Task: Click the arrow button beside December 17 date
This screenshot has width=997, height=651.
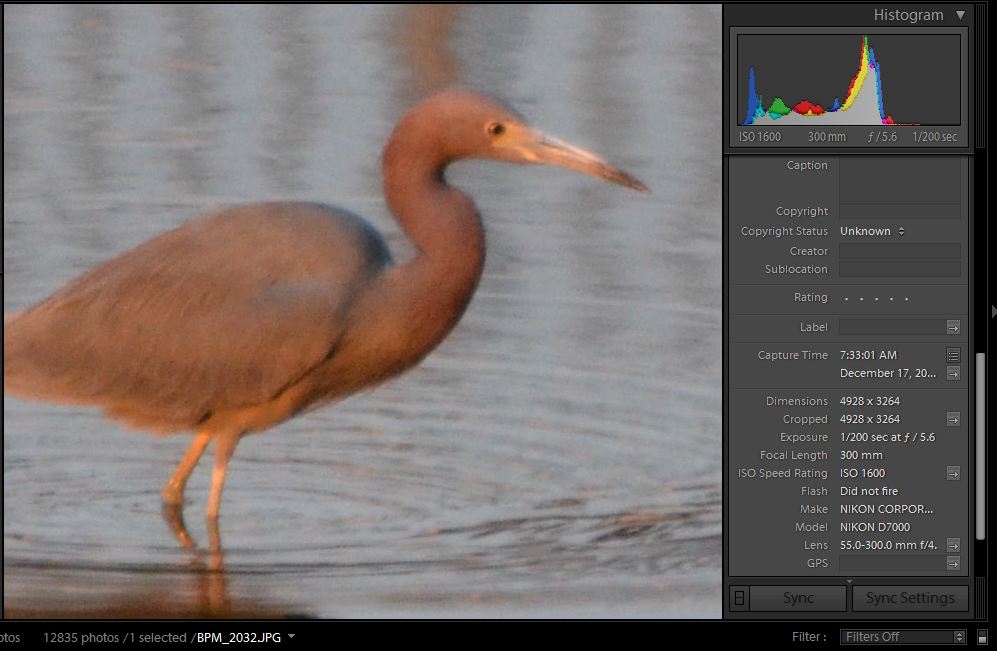Action: coord(953,373)
